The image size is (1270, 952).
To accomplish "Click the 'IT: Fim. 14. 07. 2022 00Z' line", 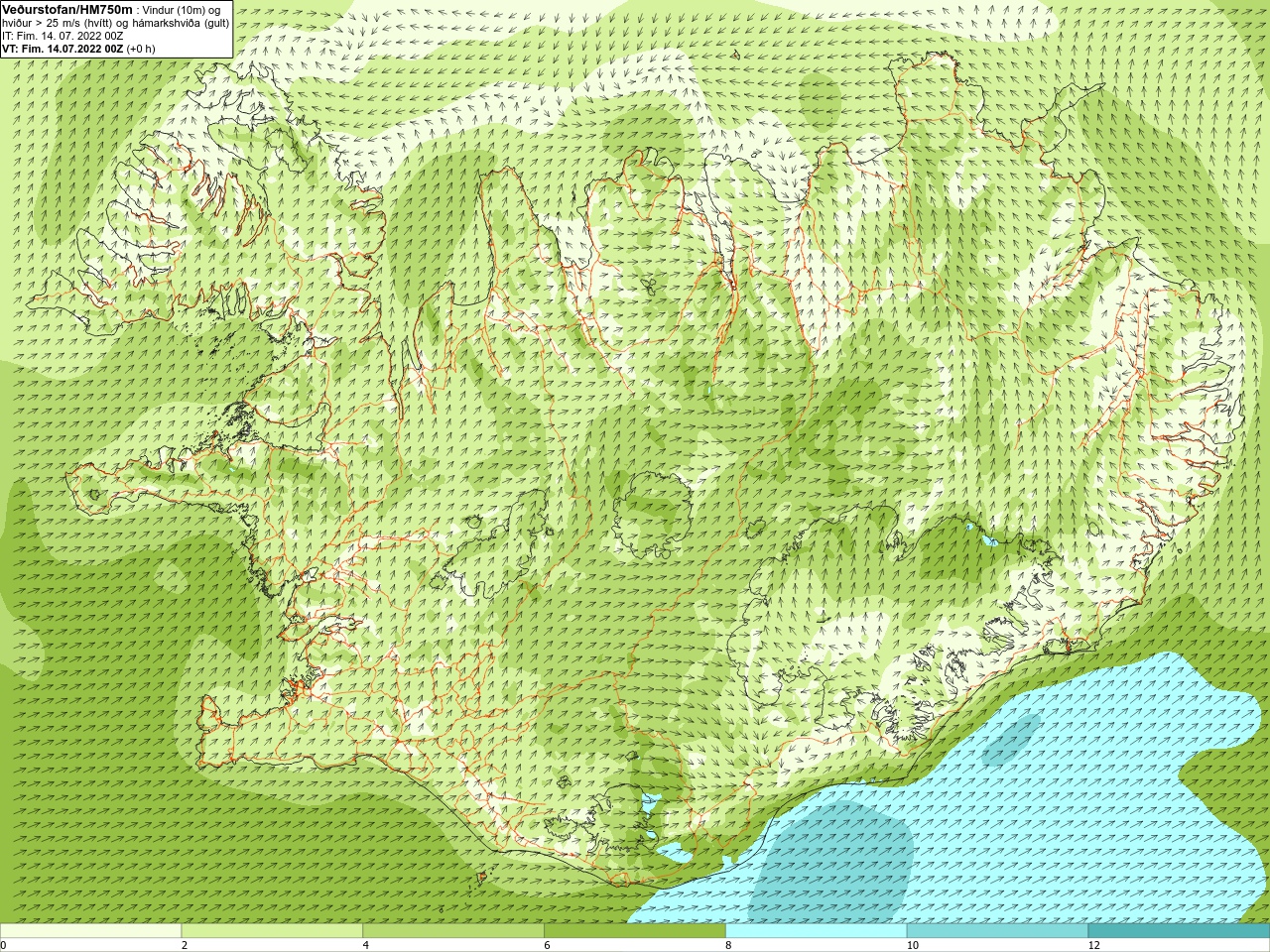I will pos(63,35).
